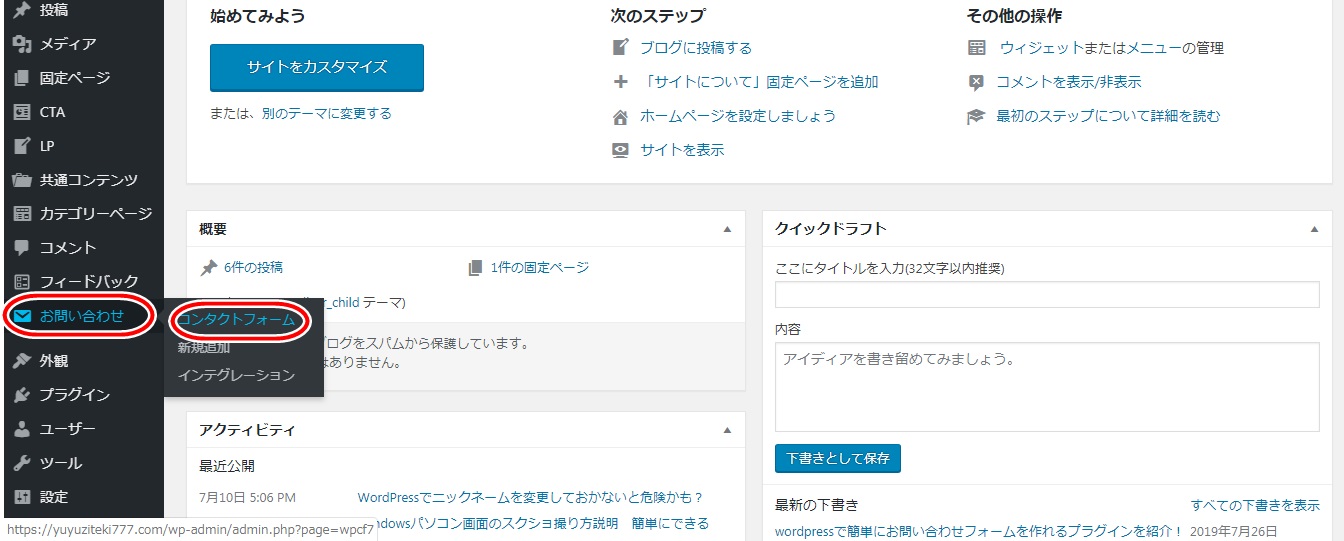This screenshot has height=541, width=1344.
Task: Click the コメント speech bubble icon
Action: coord(22,248)
